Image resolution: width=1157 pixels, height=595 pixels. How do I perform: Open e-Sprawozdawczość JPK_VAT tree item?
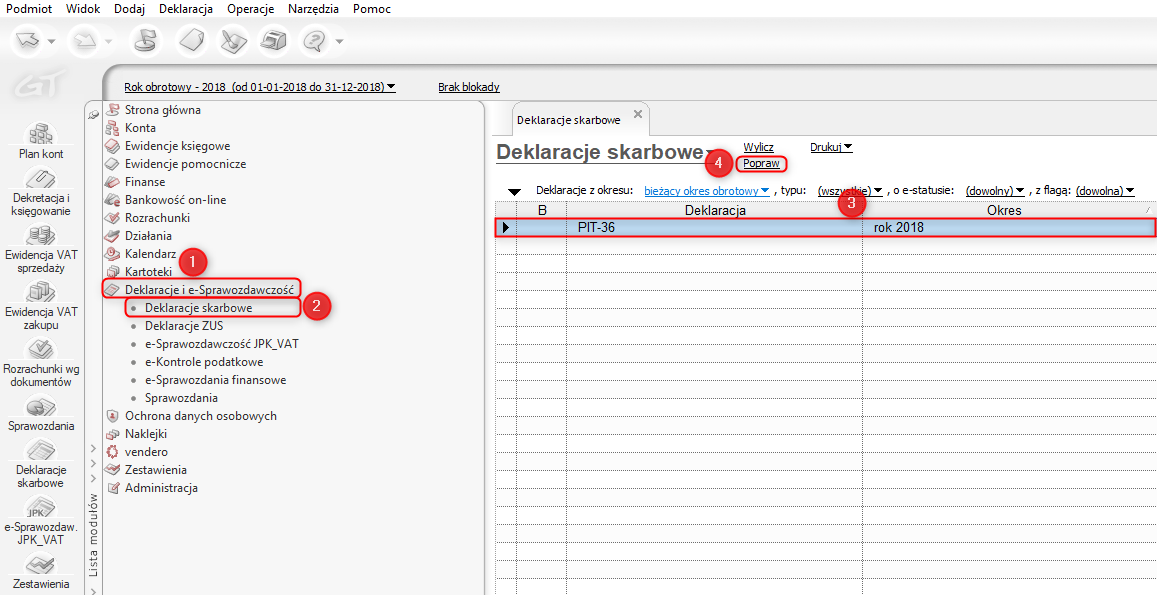(x=222, y=343)
